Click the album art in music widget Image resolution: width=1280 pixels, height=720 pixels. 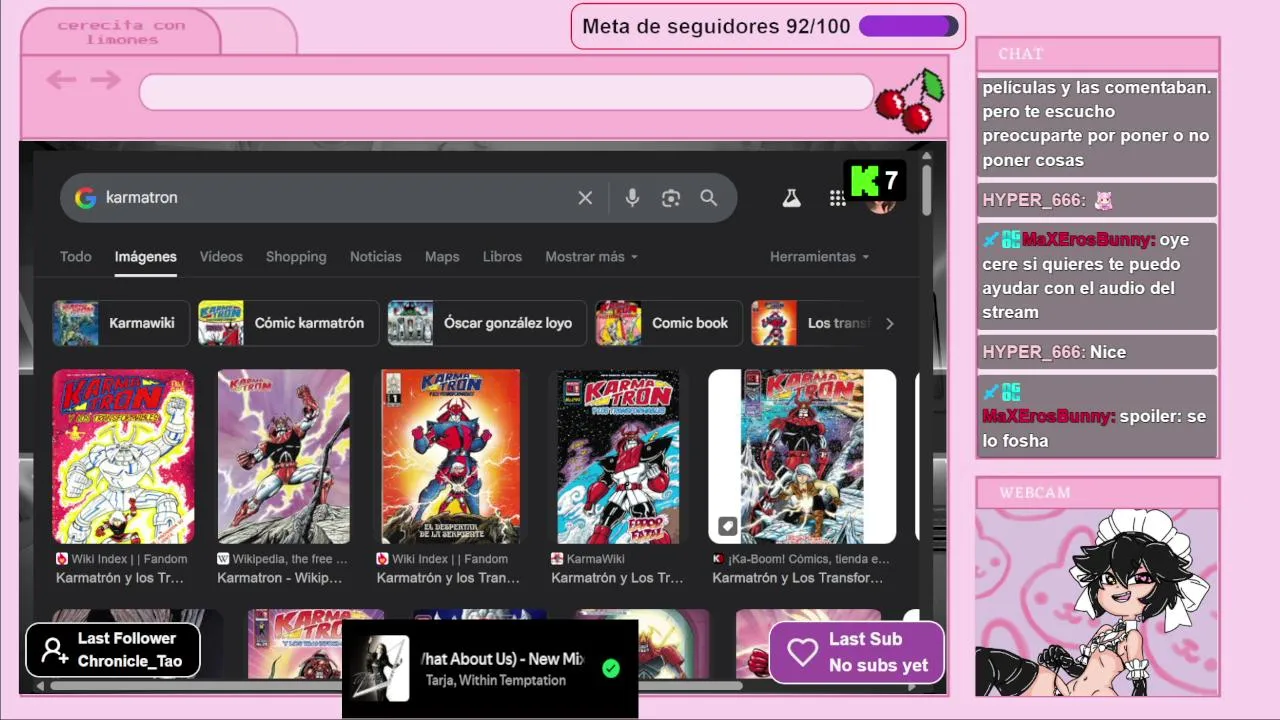(x=381, y=668)
